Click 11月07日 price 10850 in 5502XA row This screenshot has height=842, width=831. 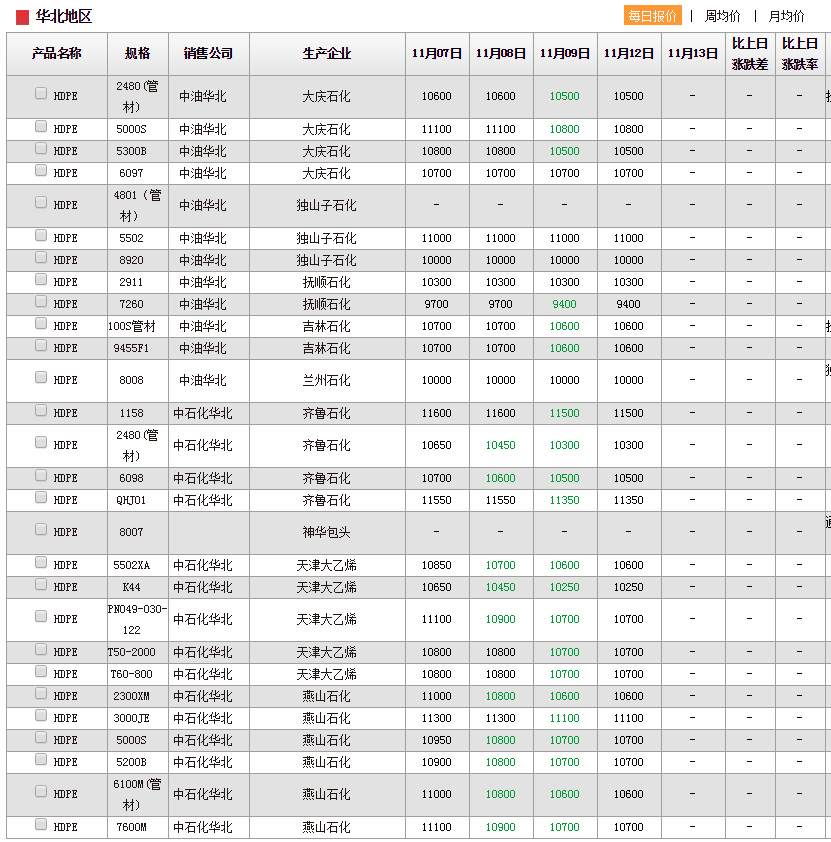click(x=436, y=565)
